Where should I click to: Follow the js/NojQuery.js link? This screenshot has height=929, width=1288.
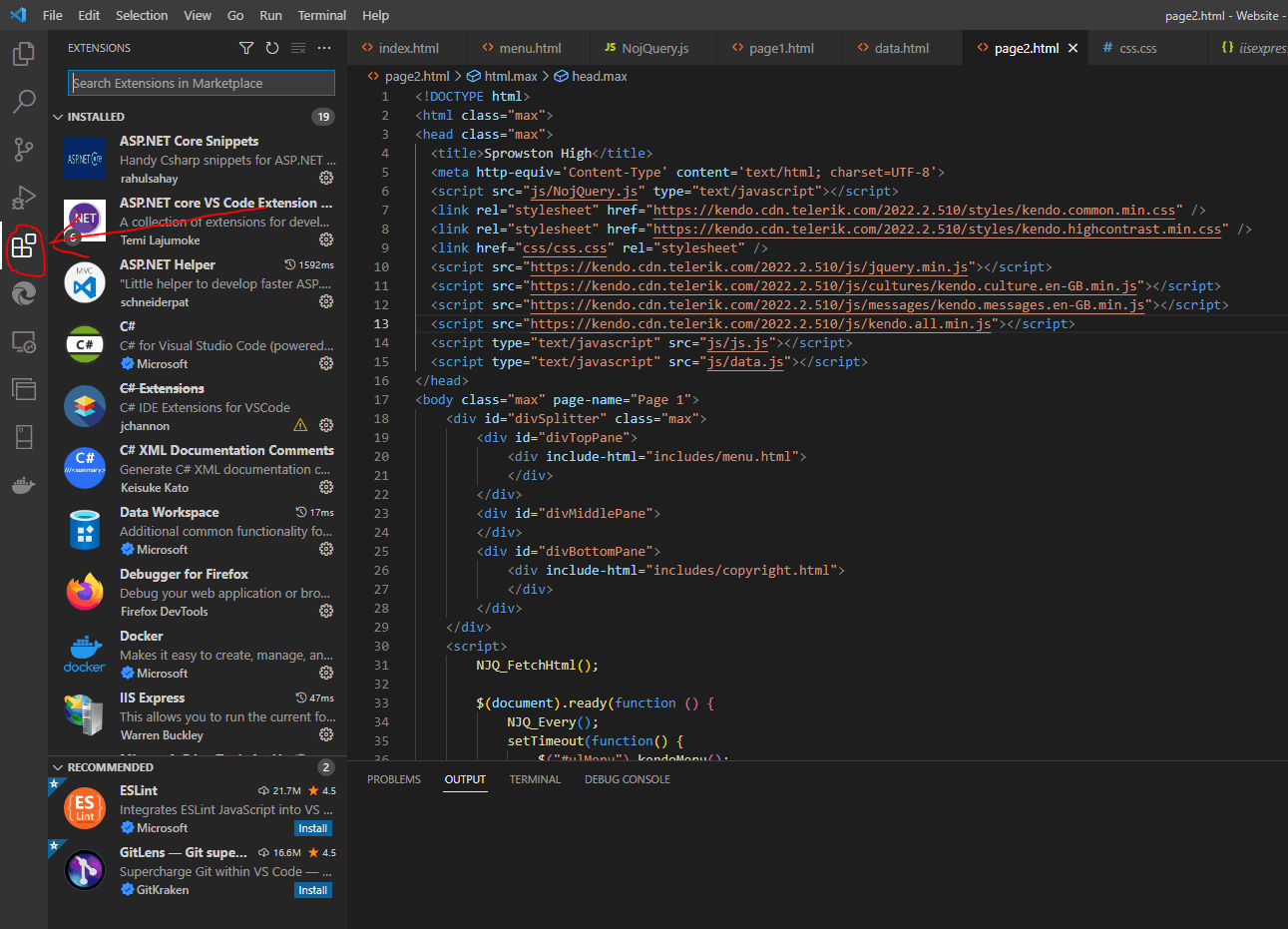(x=584, y=191)
